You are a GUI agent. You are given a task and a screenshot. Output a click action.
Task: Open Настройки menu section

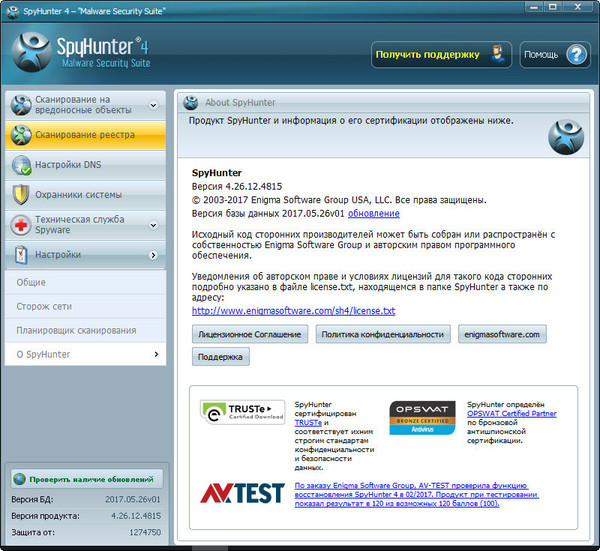[x=85, y=255]
